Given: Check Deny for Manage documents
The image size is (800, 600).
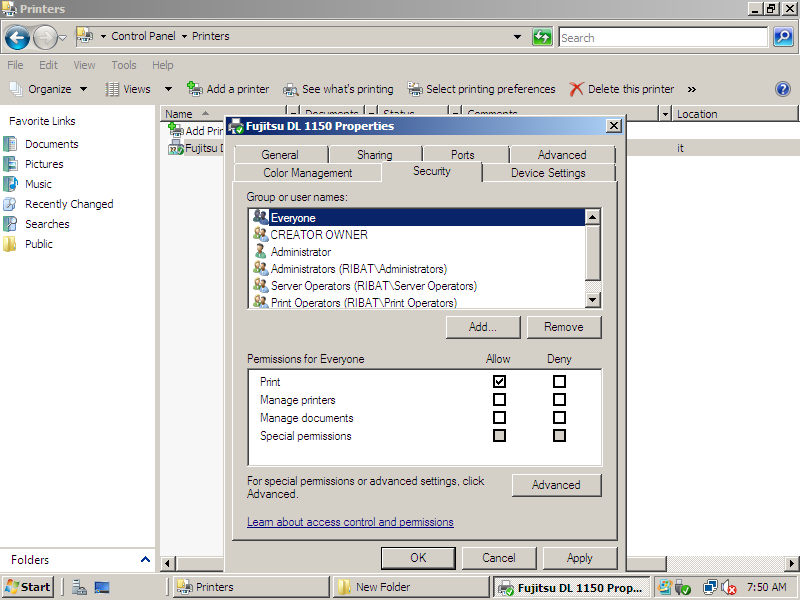Looking at the screenshot, I should (x=559, y=417).
